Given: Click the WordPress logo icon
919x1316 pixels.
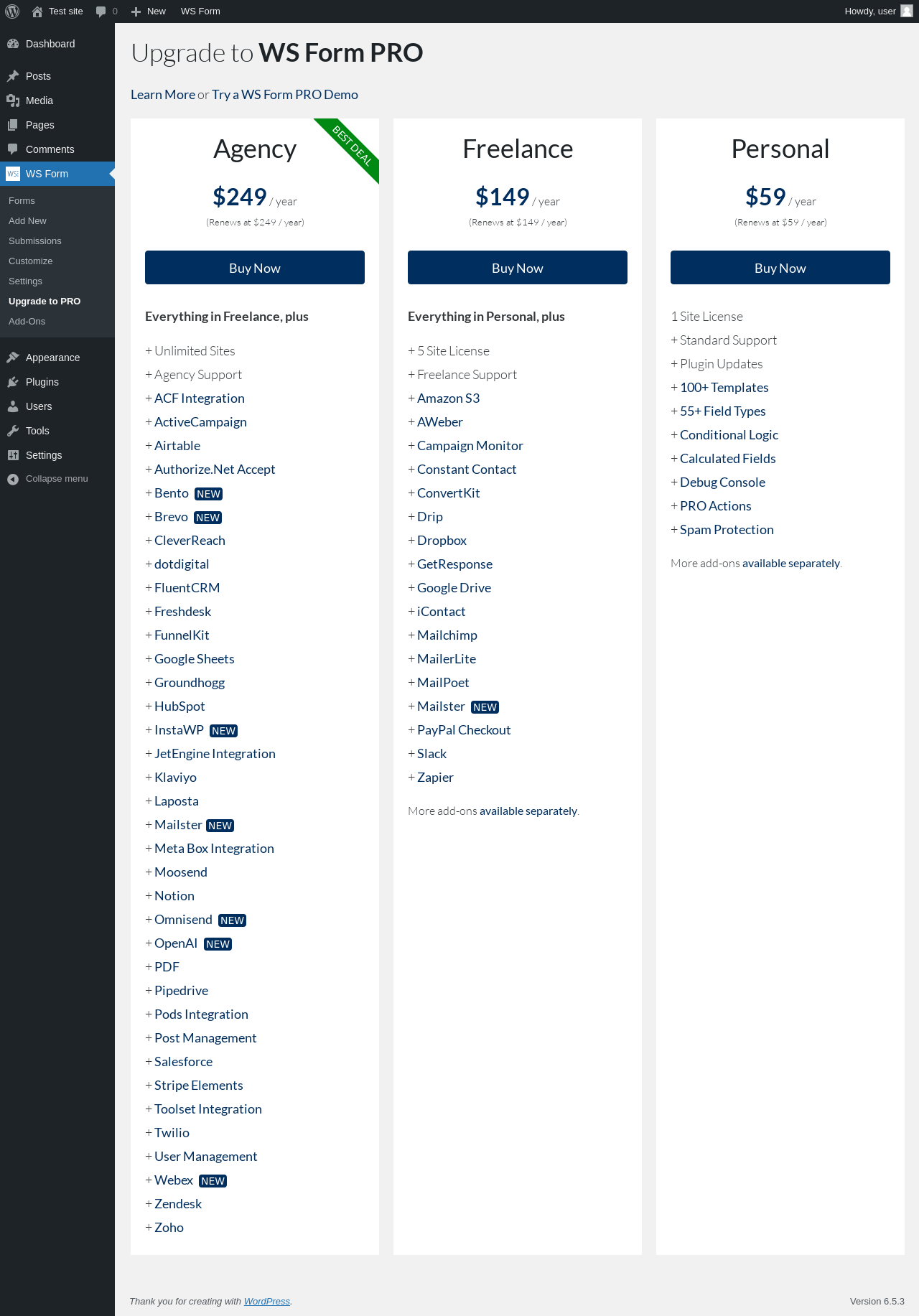Looking at the screenshot, I should point(12,11).
